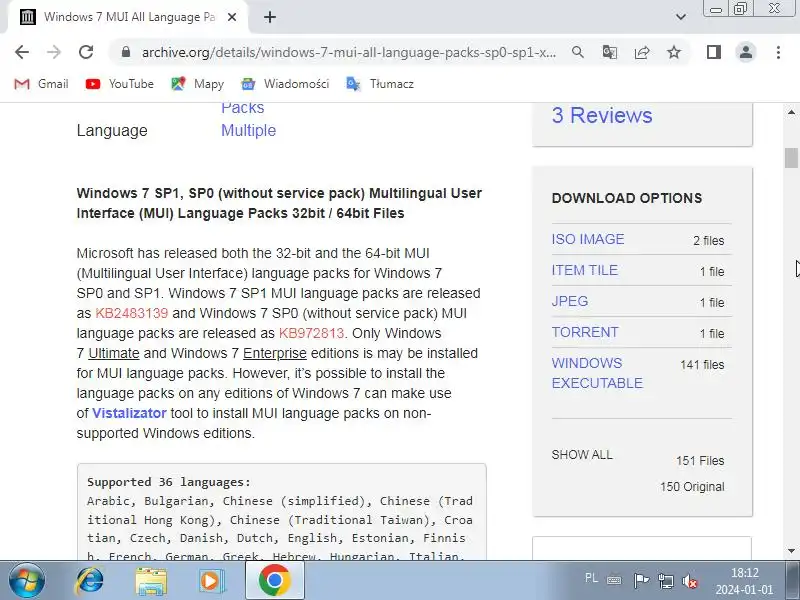Open the KB972813 link
This screenshot has width=800, height=600.
point(311,333)
